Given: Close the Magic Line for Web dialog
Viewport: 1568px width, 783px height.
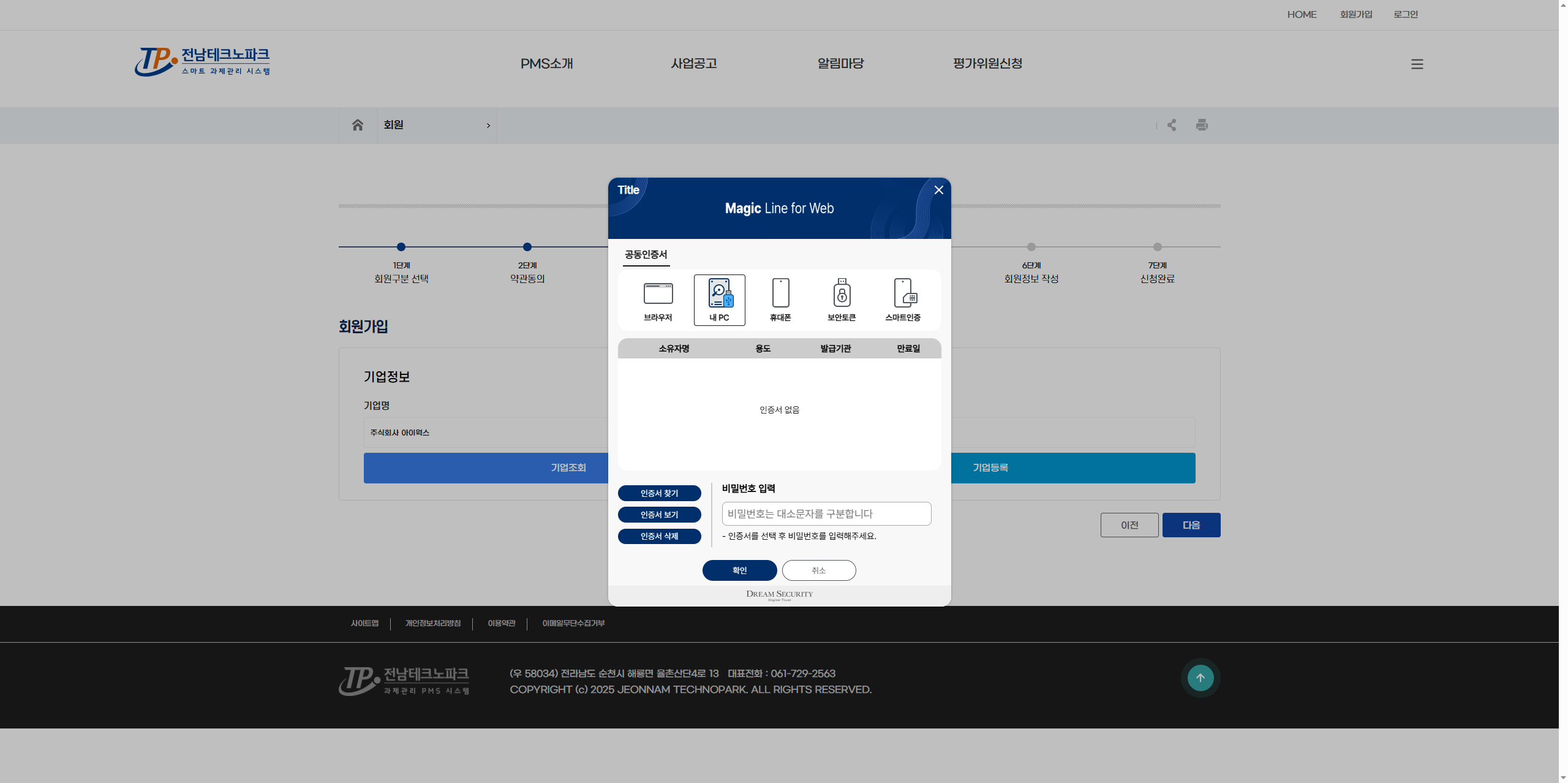Looking at the screenshot, I should tap(938, 190).
